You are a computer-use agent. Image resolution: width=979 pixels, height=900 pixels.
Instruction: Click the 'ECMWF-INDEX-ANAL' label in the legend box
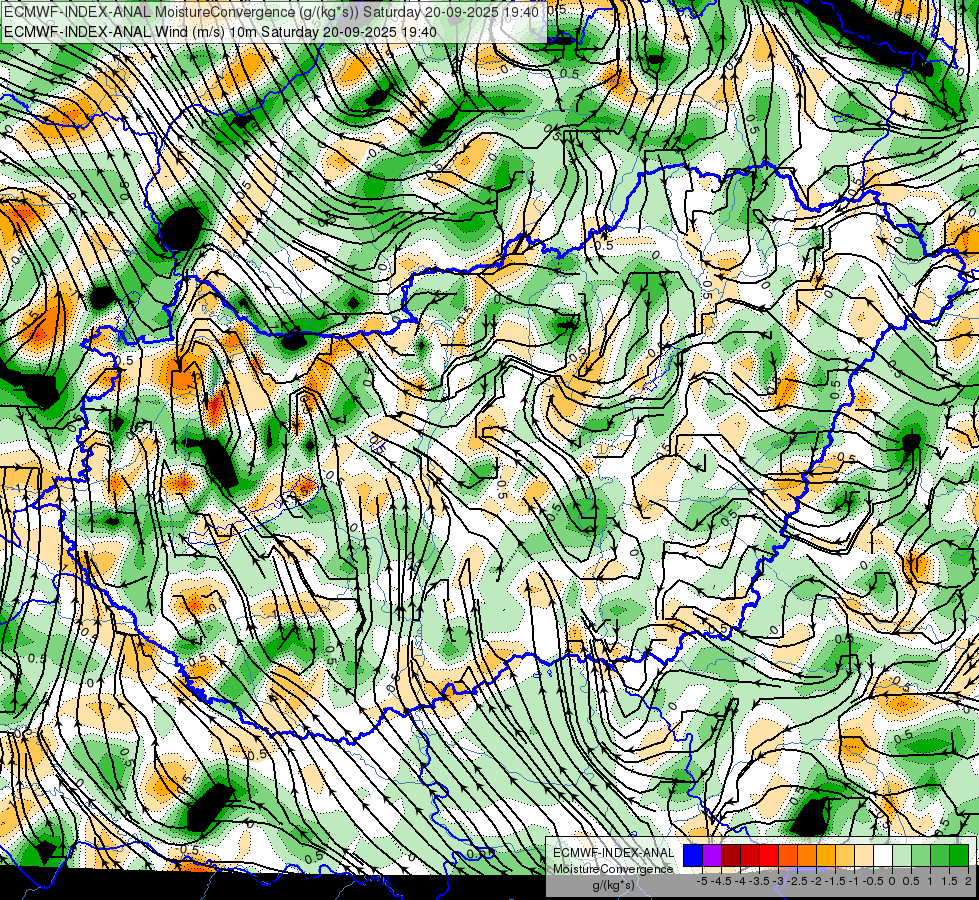[x=613, y=853]
